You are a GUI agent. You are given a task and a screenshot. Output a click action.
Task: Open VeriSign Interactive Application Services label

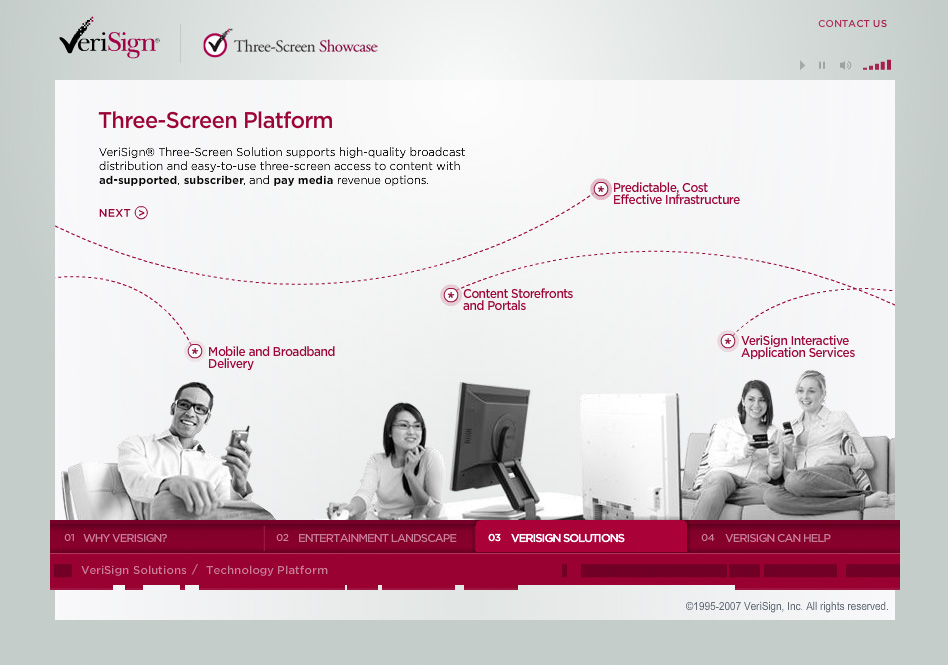tap(798, 346)
